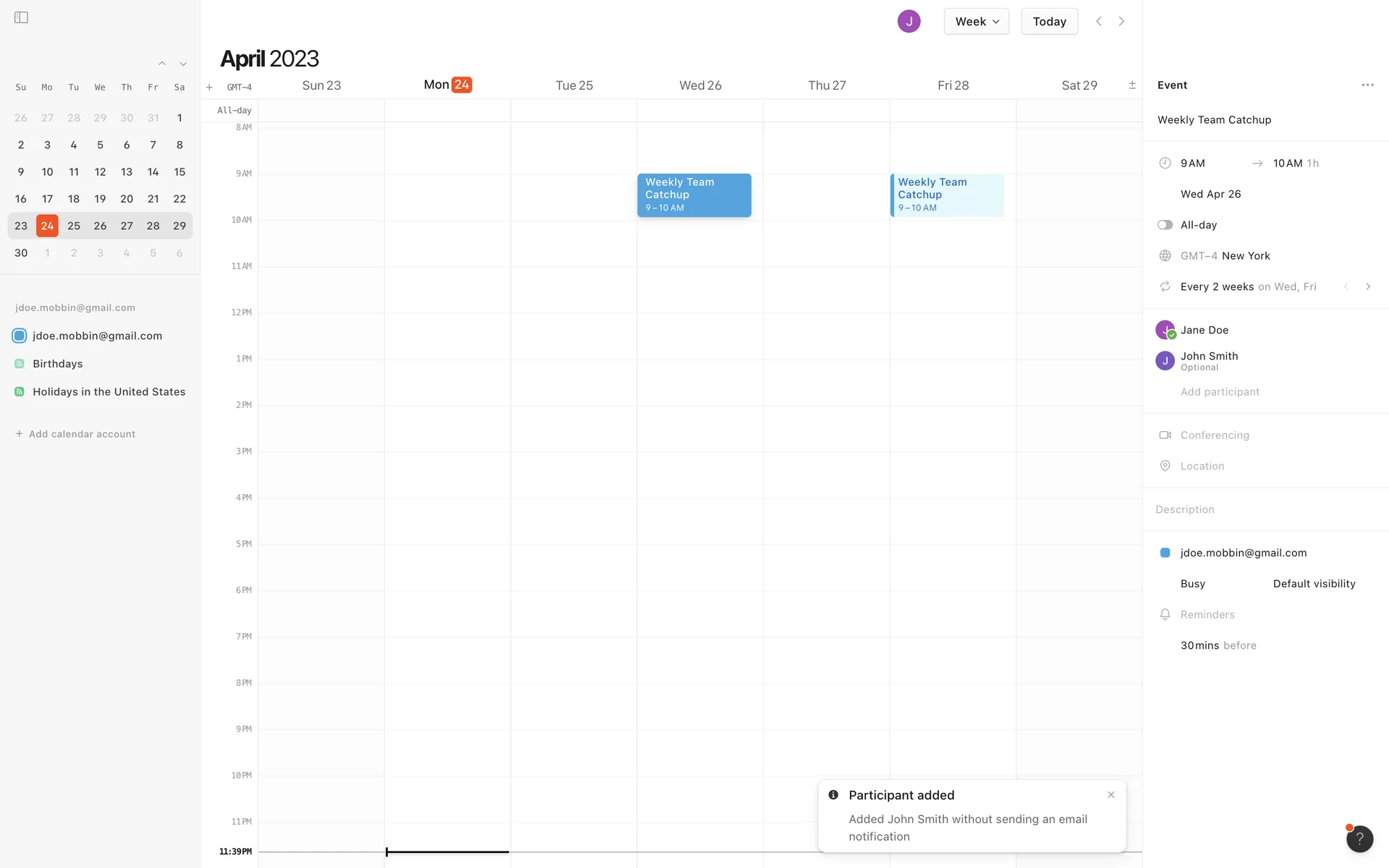Collapse mini calendar to next month chevron
Viewport: 1389px width, 868px height.
183,64
